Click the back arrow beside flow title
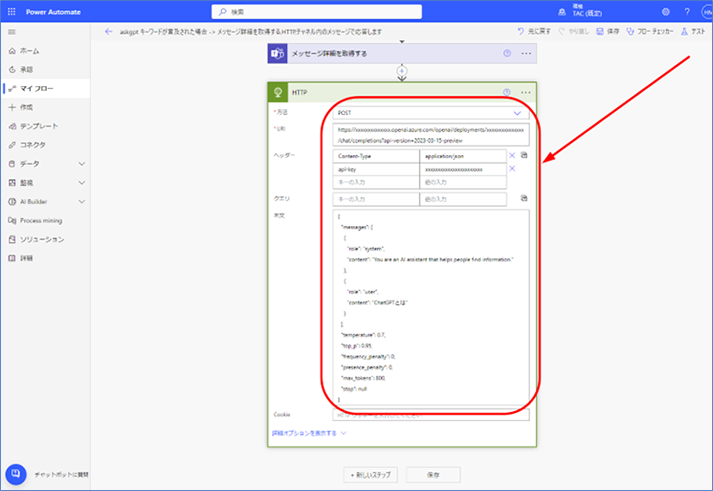 108,32
